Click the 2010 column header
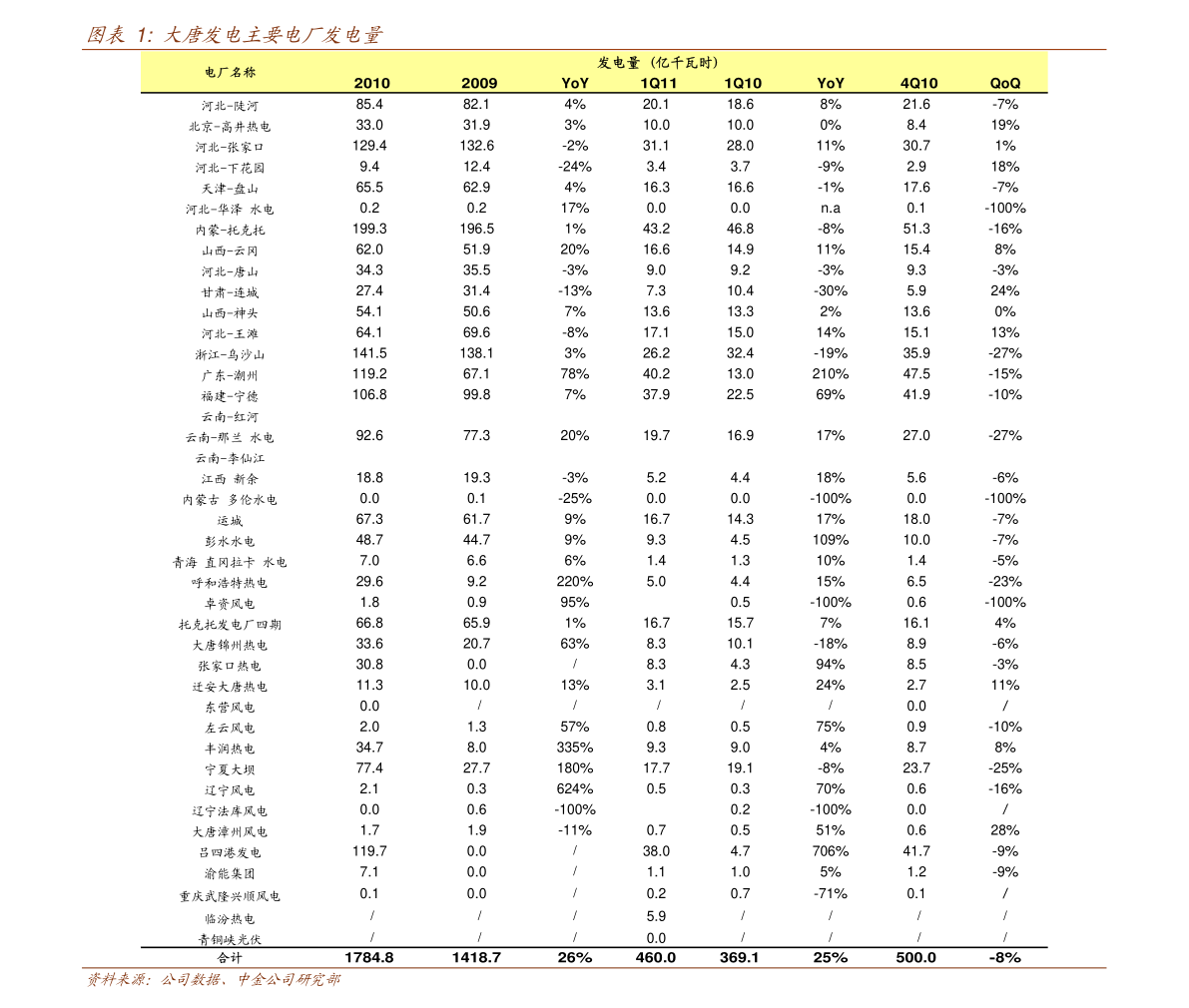The image size is (1189, 1008). (x=371, y=84)
